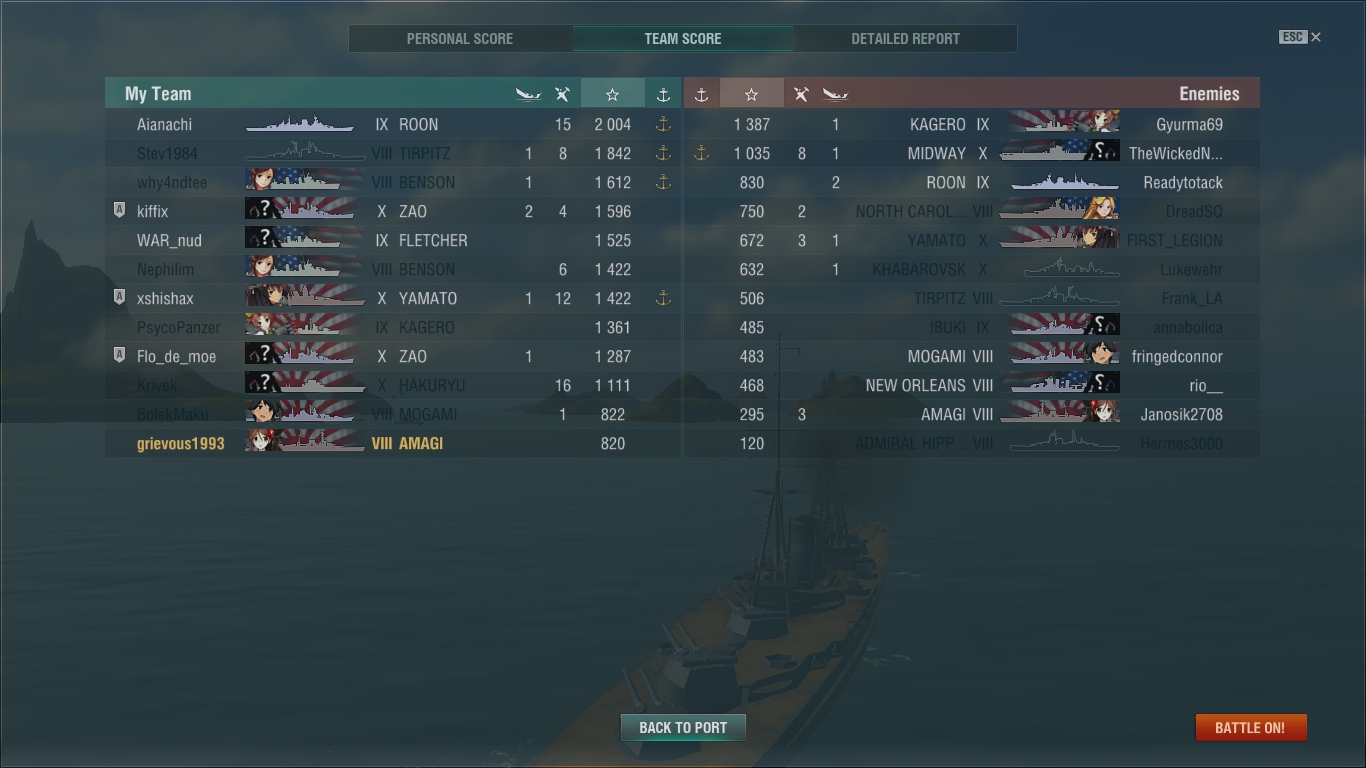The height and width of the screenshot is (768, 1366).
Task: Open Stev1984's anchor achievement icon
Action: pyautogui.click(x=662, y=153)
